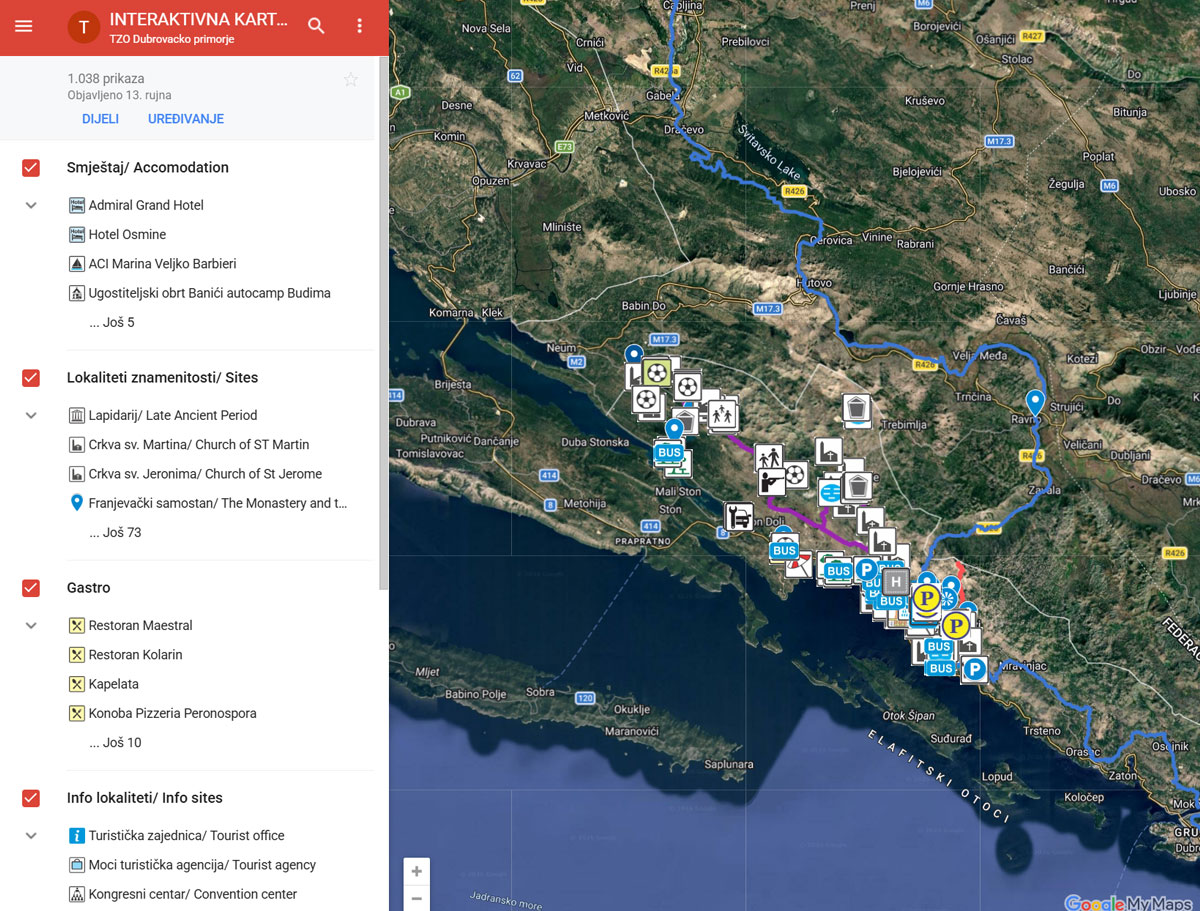Viewport: 1200px width, 911px height.
Task: Uncheck the Lokaliteti znamenitosti/ Sites layer
Action: click(x=31, y=377)
